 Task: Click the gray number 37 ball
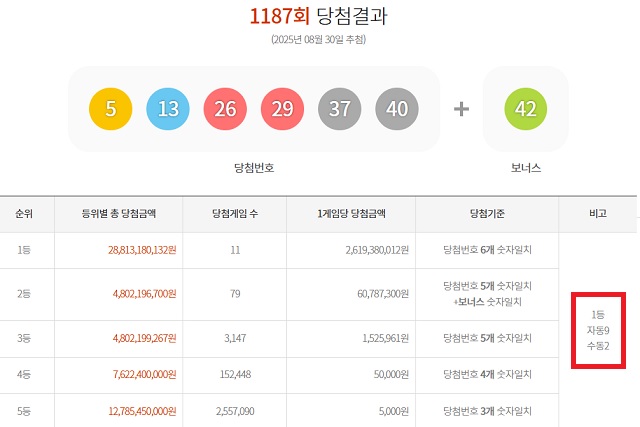339,109
